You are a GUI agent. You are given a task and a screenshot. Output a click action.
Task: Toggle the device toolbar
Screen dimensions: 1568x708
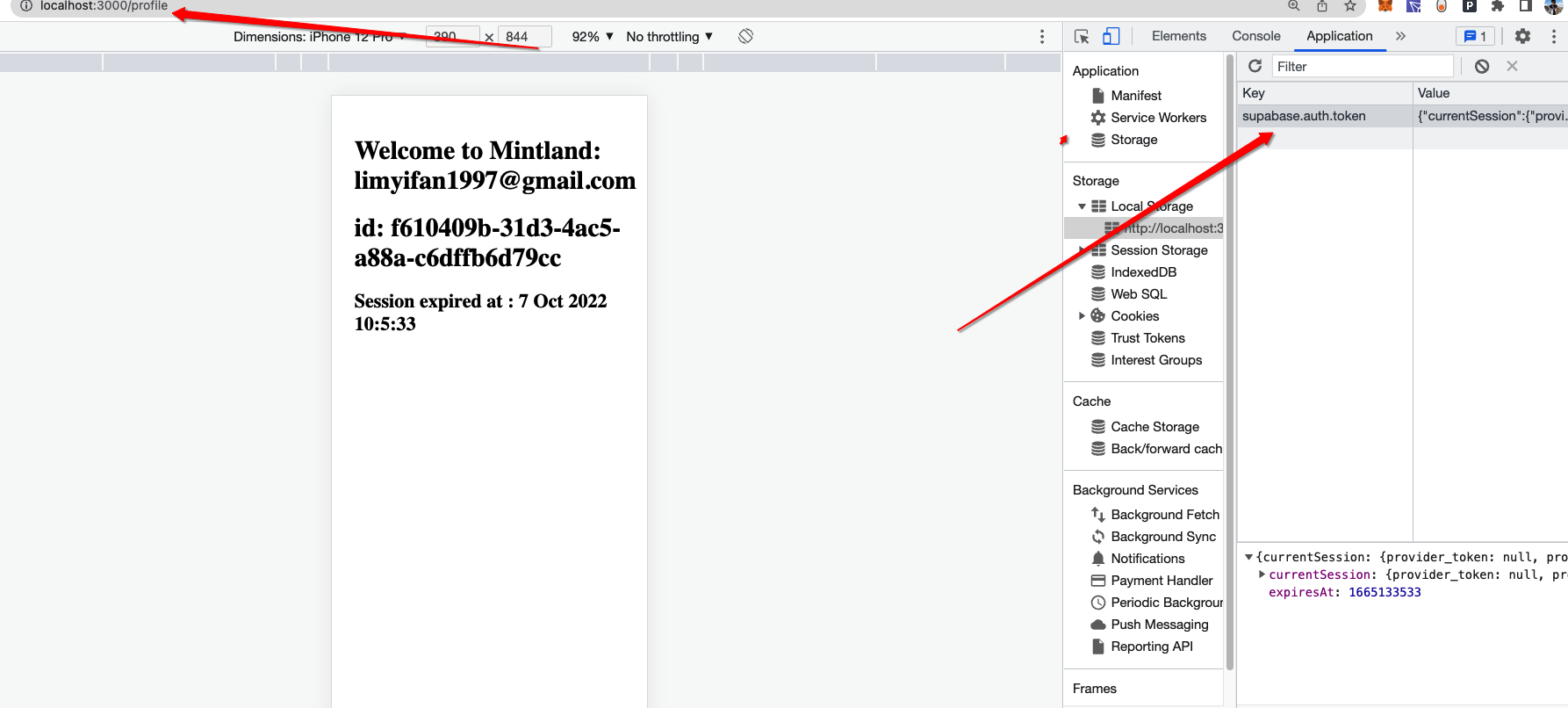pyautogui.click(x=1111, y=36)
